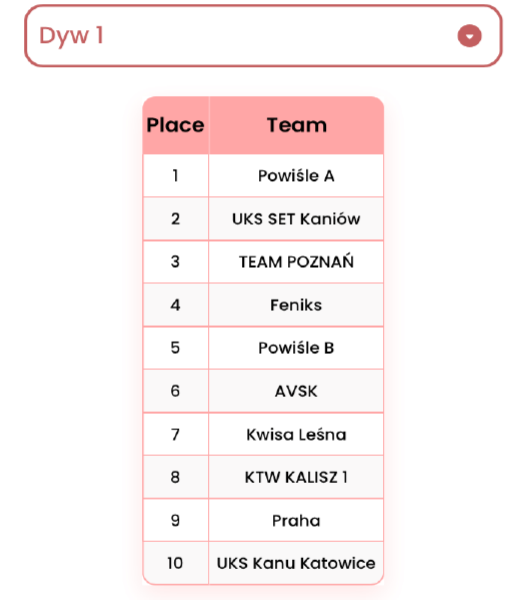Click place number 5 cell
This screenshot has height=610, width=522.
175,348
